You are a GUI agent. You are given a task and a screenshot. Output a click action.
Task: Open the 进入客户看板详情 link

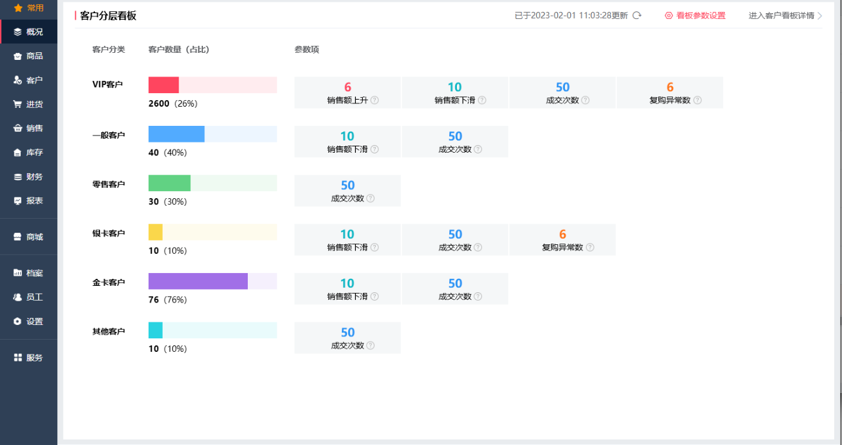[786, 16]
